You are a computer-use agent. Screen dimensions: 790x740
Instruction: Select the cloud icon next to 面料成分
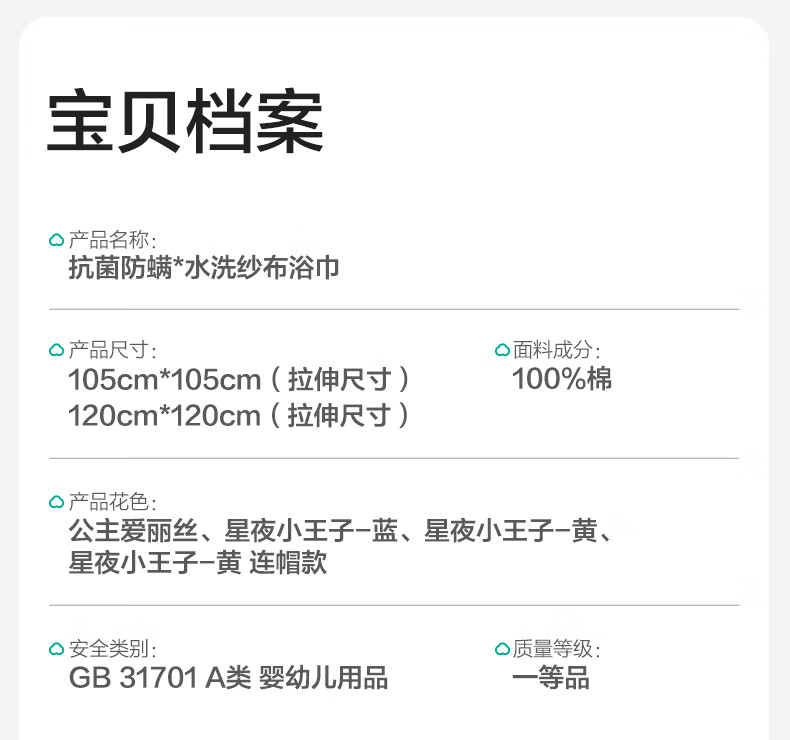pos(502,351)
